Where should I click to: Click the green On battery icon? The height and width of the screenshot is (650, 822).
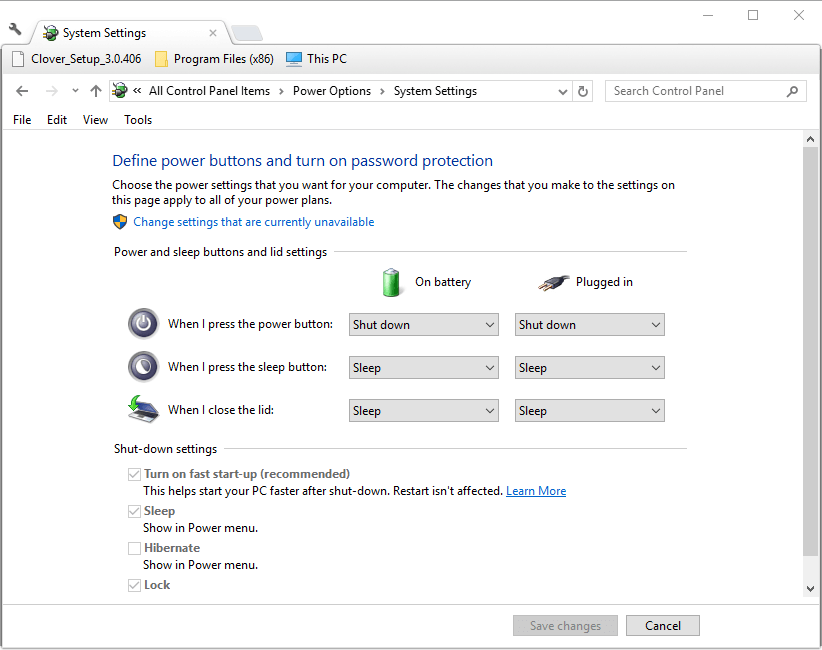point(391,282)
